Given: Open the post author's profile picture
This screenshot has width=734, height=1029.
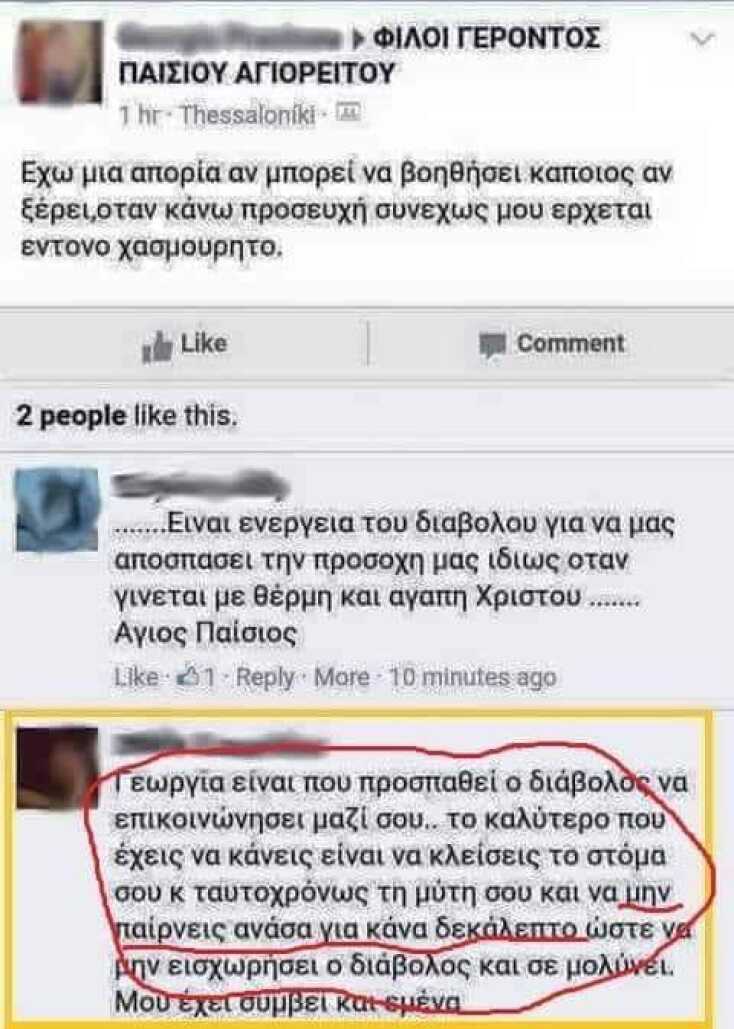Looking at the screenshot, I should 60,63.
